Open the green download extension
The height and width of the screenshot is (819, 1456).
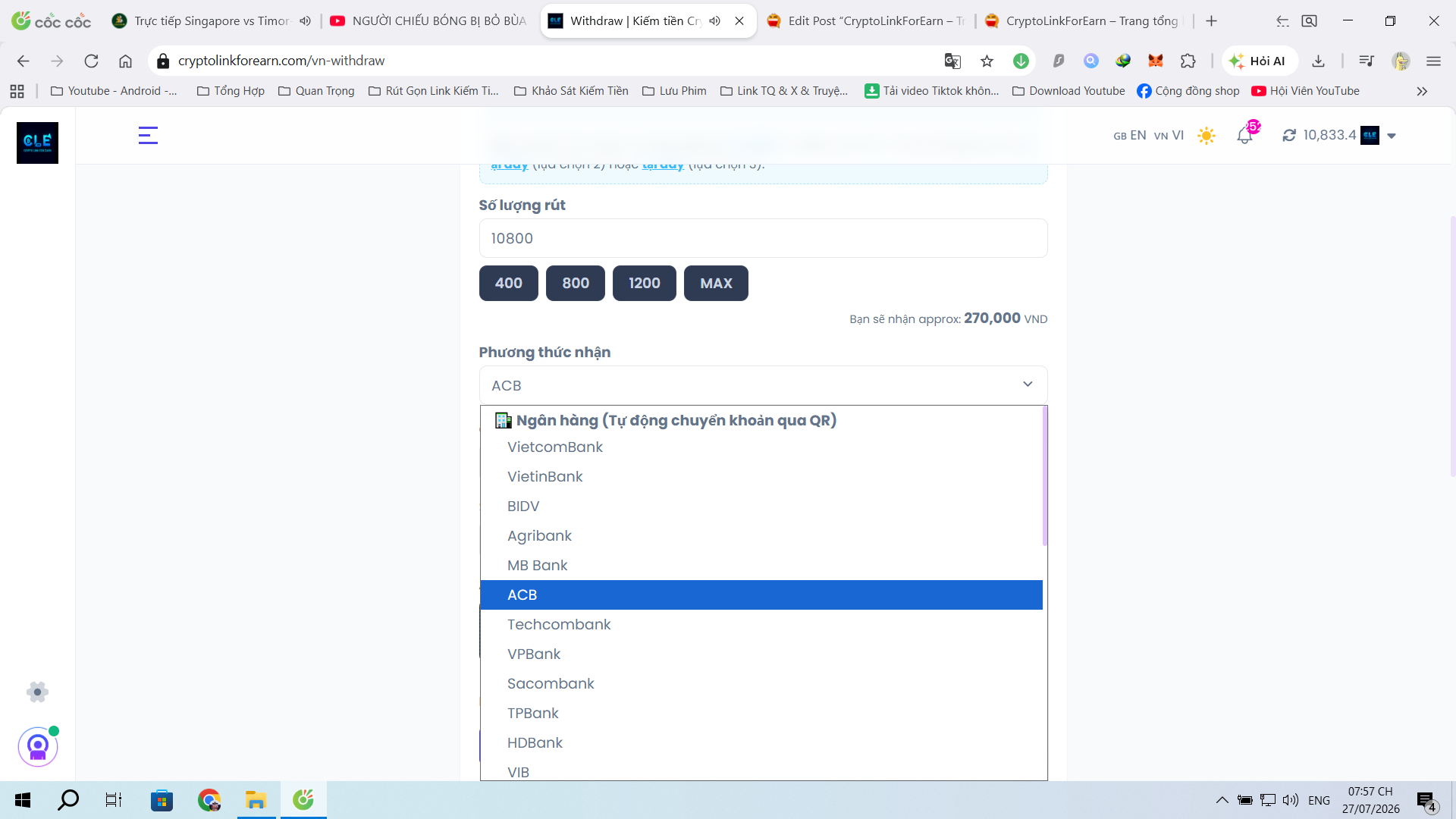pyautogui.click(x=1021, y=61)
